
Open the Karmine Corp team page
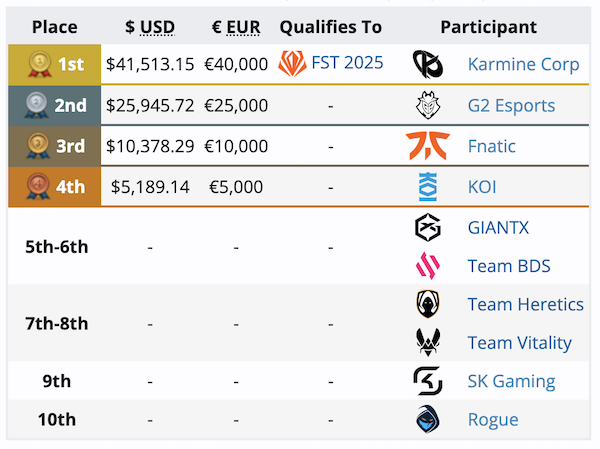(523, 65)
